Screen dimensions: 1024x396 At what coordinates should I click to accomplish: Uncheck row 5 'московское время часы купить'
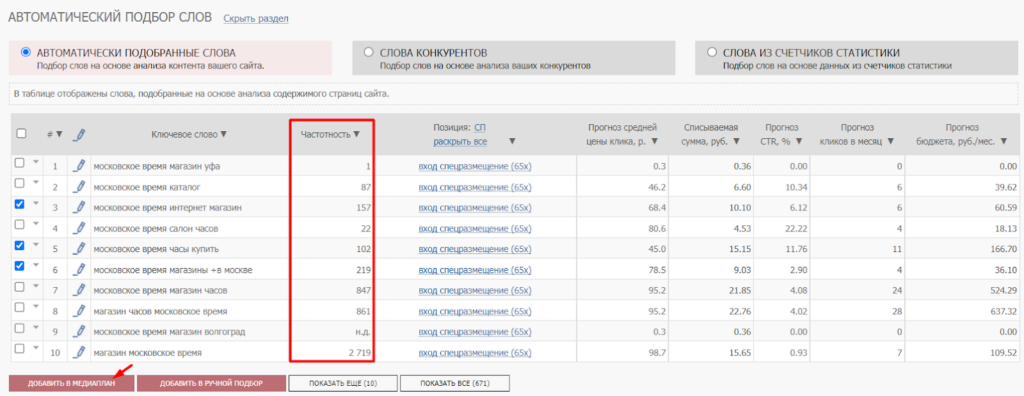tap(20, 246)
